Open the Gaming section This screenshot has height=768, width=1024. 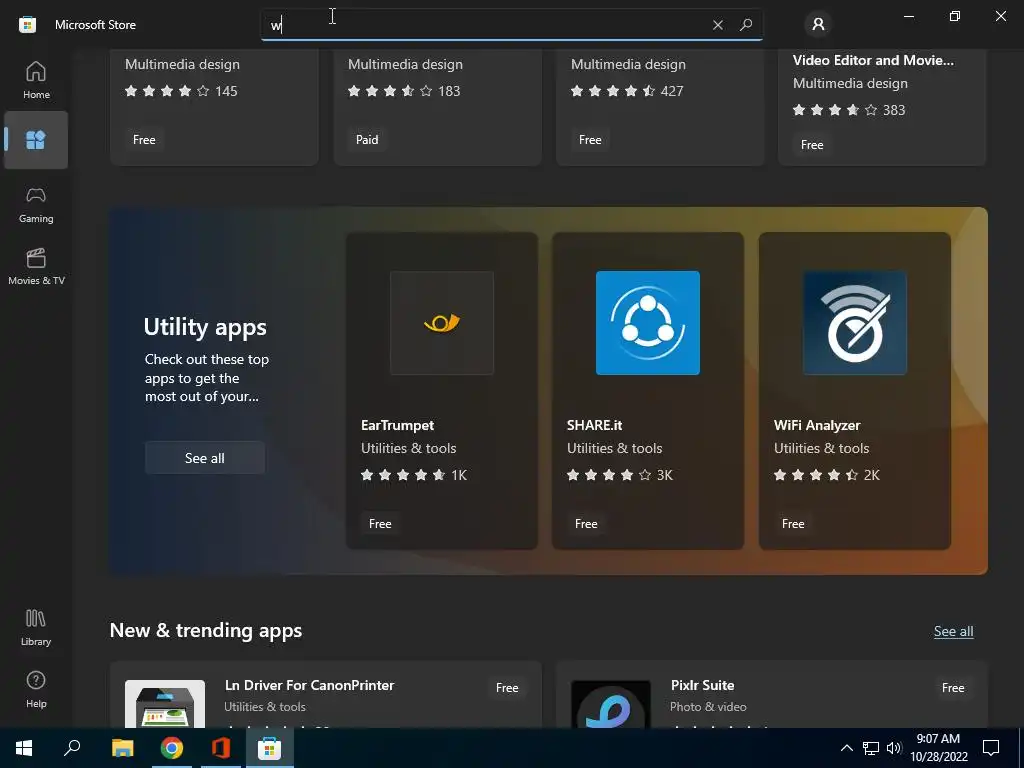tap(36, 205)
